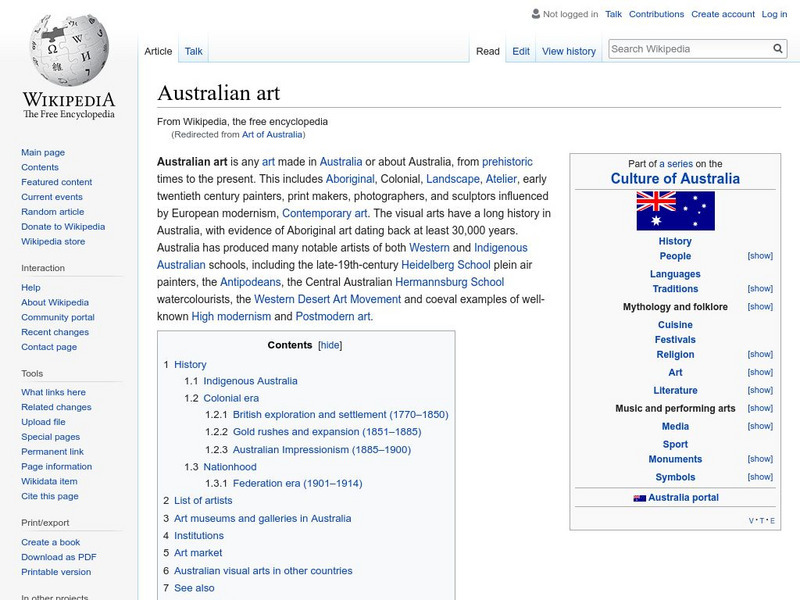
Task: Show the Literature section in Culture box
Action: (x=760, y=390)
